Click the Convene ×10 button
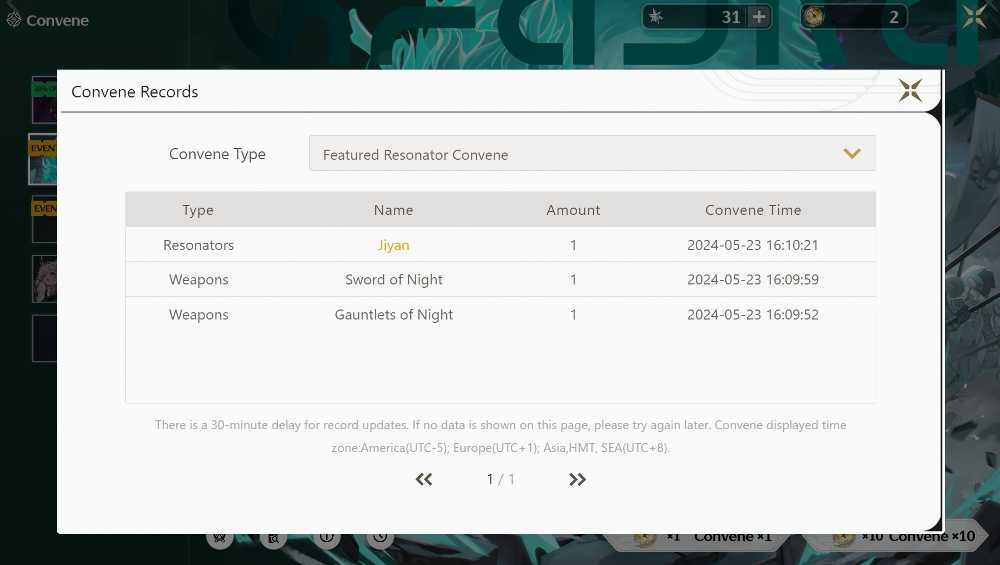1000x565 pixels. (x=899, y=537)
